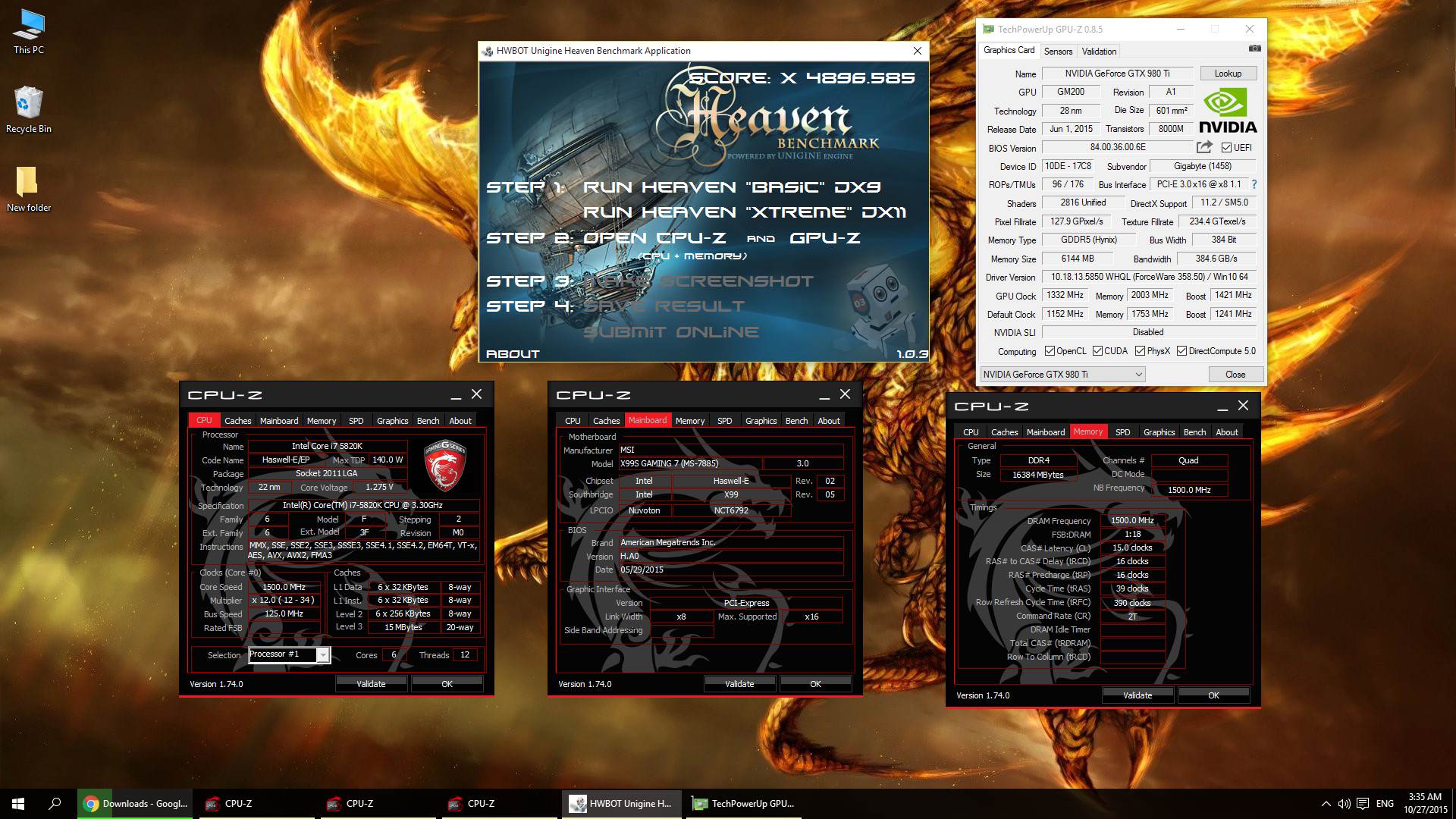Screen dimensions: 1456x819
Task: Switch to the GPU-Z Sensors tab
Action: (x=1058, y=52)
